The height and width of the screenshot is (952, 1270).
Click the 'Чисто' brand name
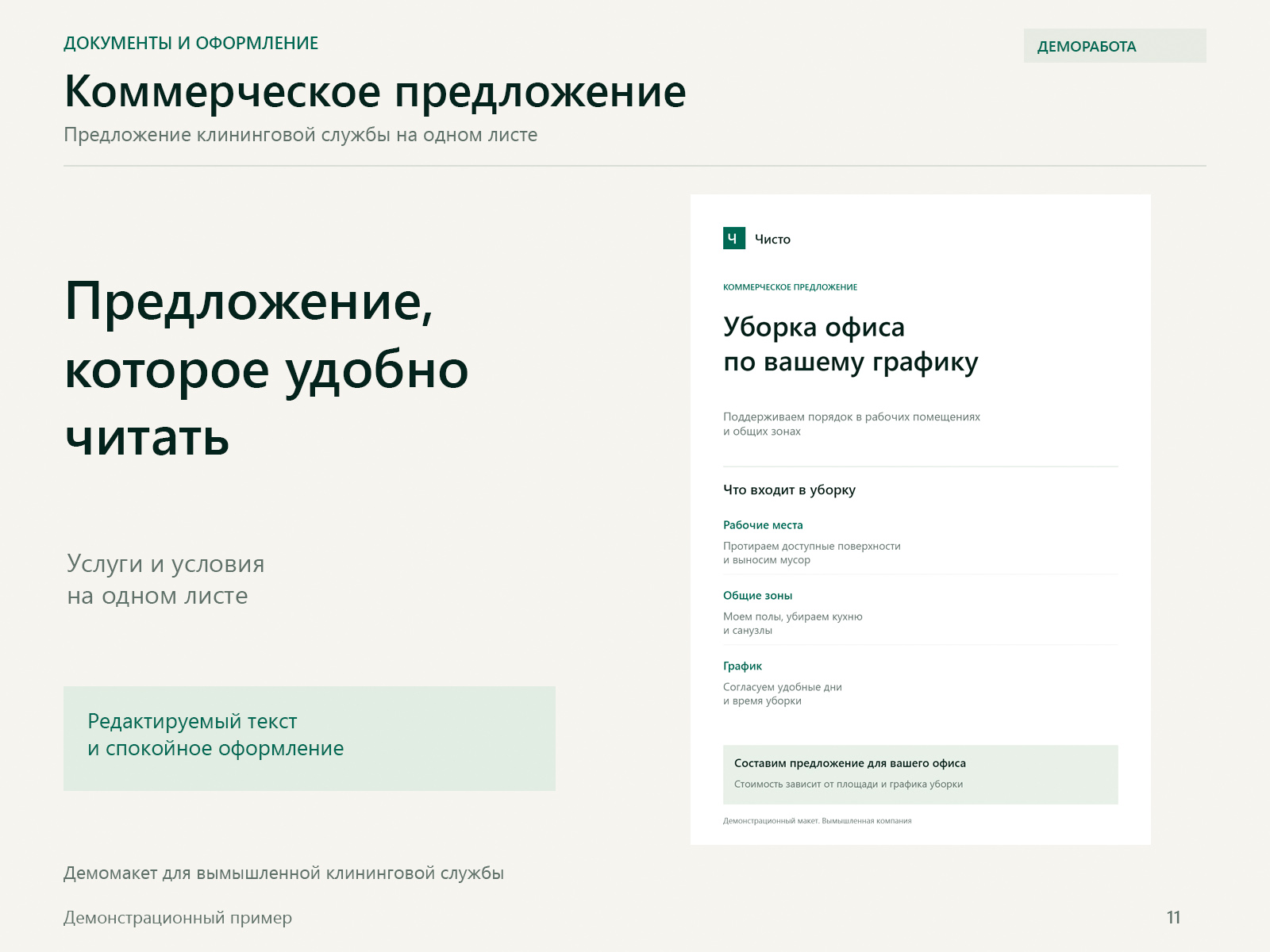(x=772, y=239)
